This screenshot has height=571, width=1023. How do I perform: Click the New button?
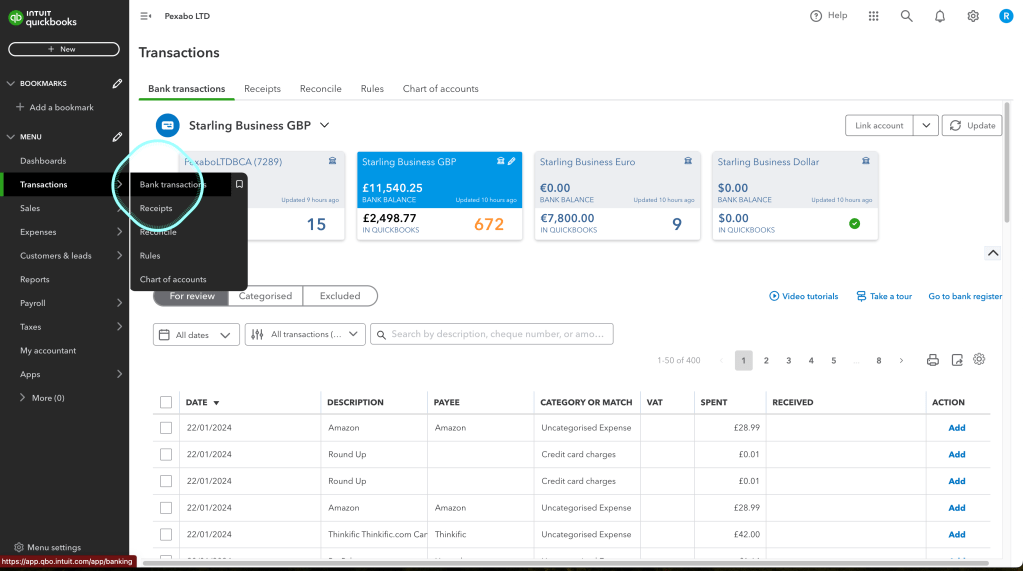click(64, 49)
